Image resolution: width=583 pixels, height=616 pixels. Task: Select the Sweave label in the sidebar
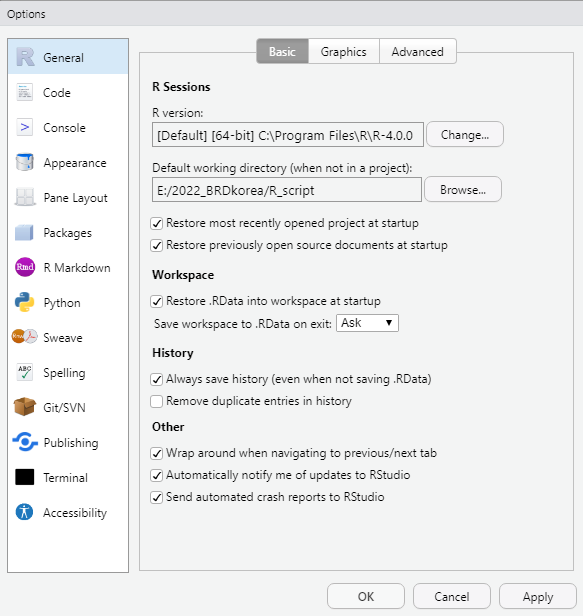click(x=63, y=337)
